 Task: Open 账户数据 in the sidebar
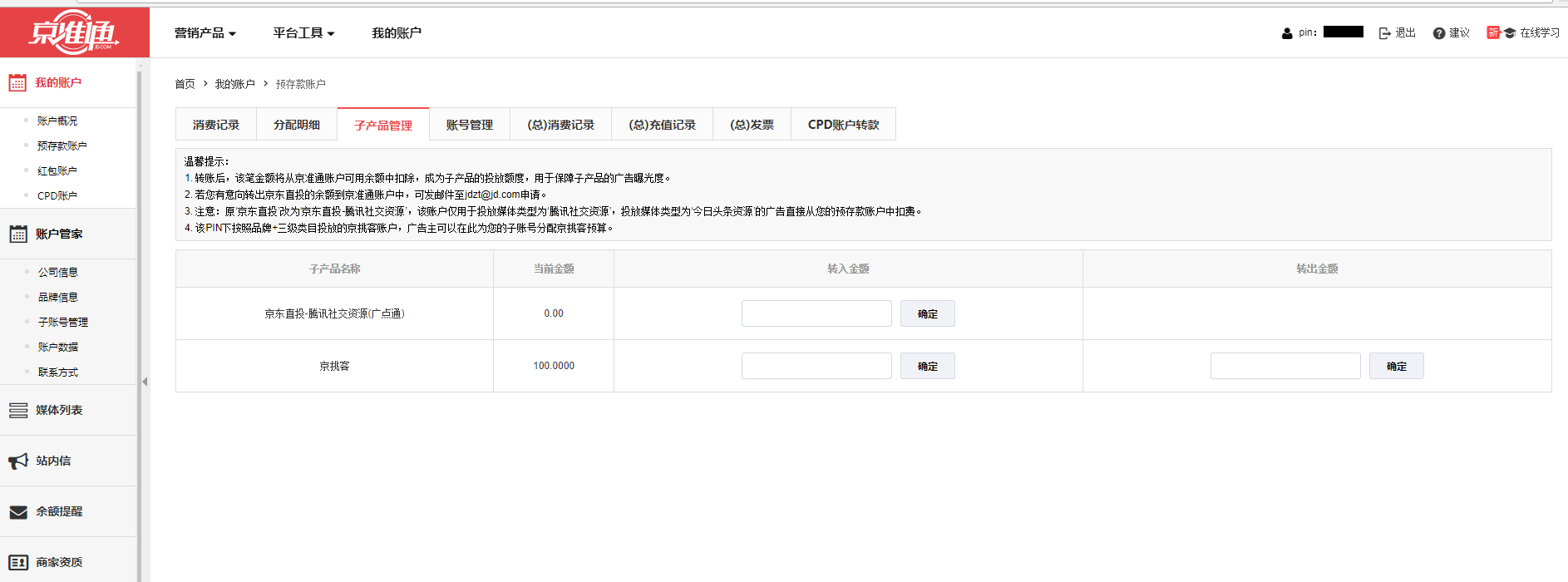(x=58, y=348)
